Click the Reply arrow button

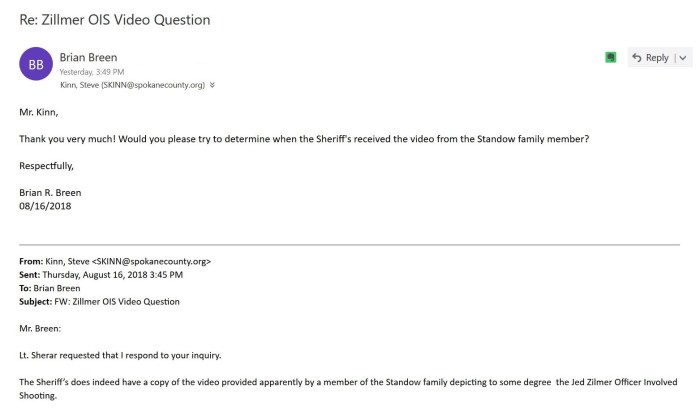[650, 58]
